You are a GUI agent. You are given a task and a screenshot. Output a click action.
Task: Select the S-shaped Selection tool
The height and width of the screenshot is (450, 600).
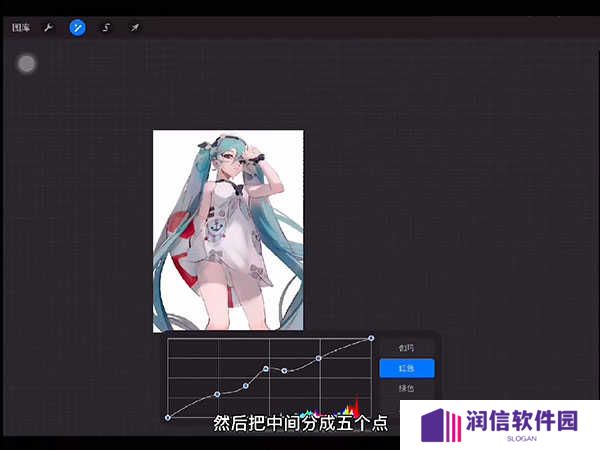(x=106, y=28)
